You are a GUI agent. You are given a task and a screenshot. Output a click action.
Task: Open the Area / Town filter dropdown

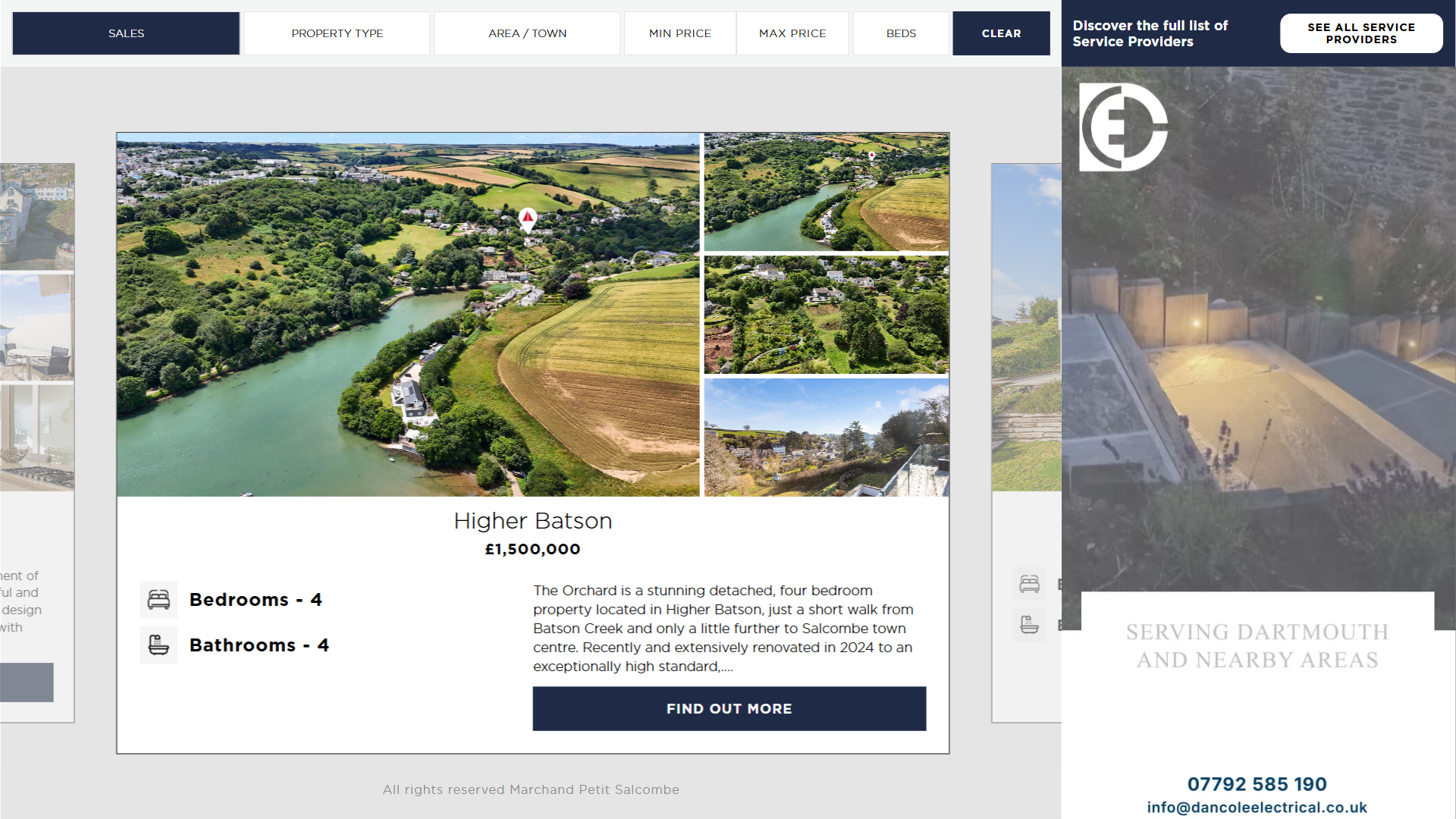527,33
